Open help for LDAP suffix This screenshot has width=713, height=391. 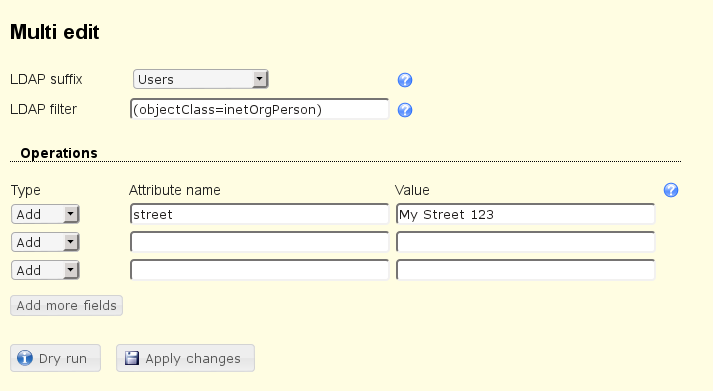coord(405,80)
